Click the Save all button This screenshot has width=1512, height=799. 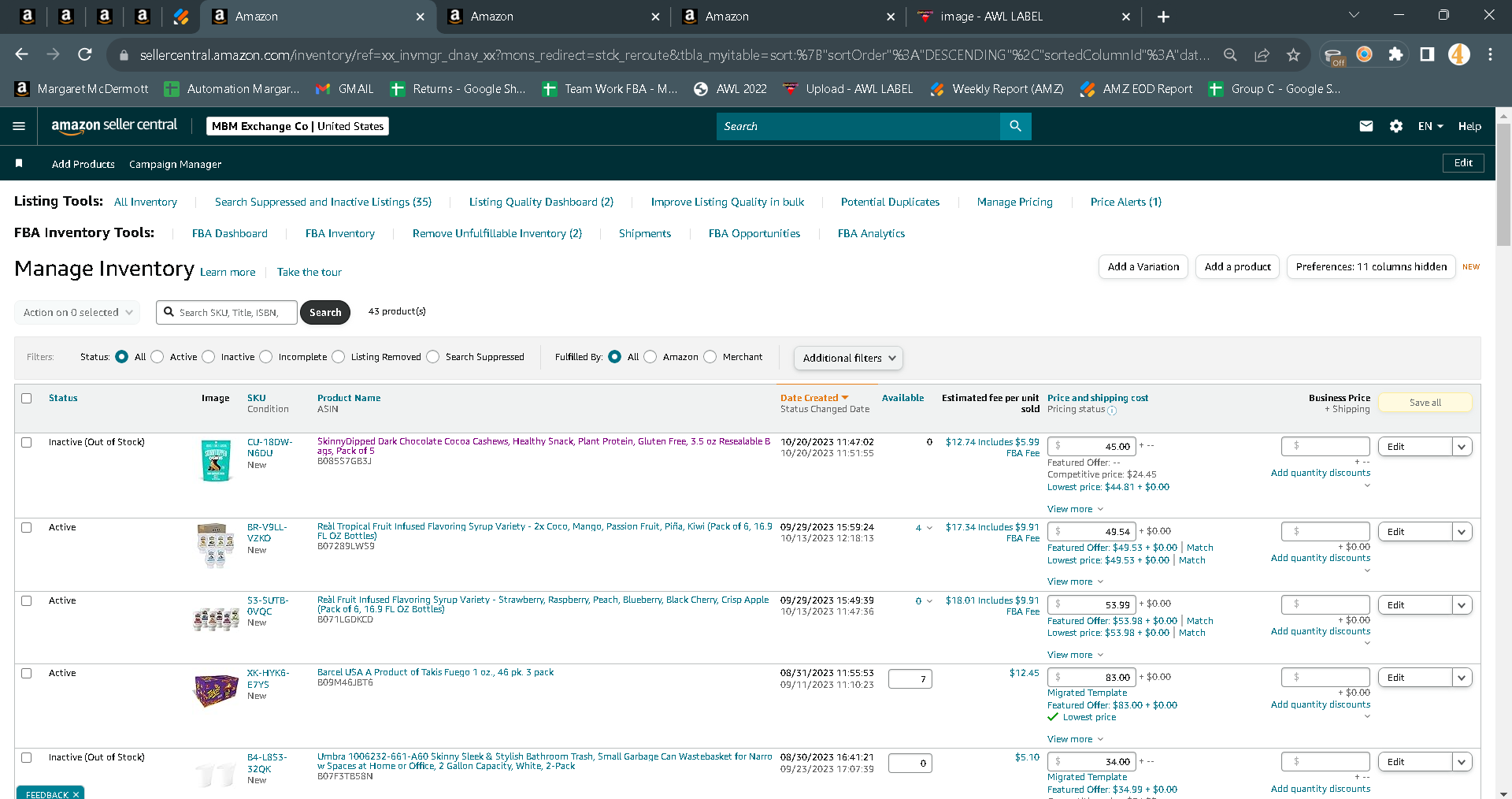1425,403
